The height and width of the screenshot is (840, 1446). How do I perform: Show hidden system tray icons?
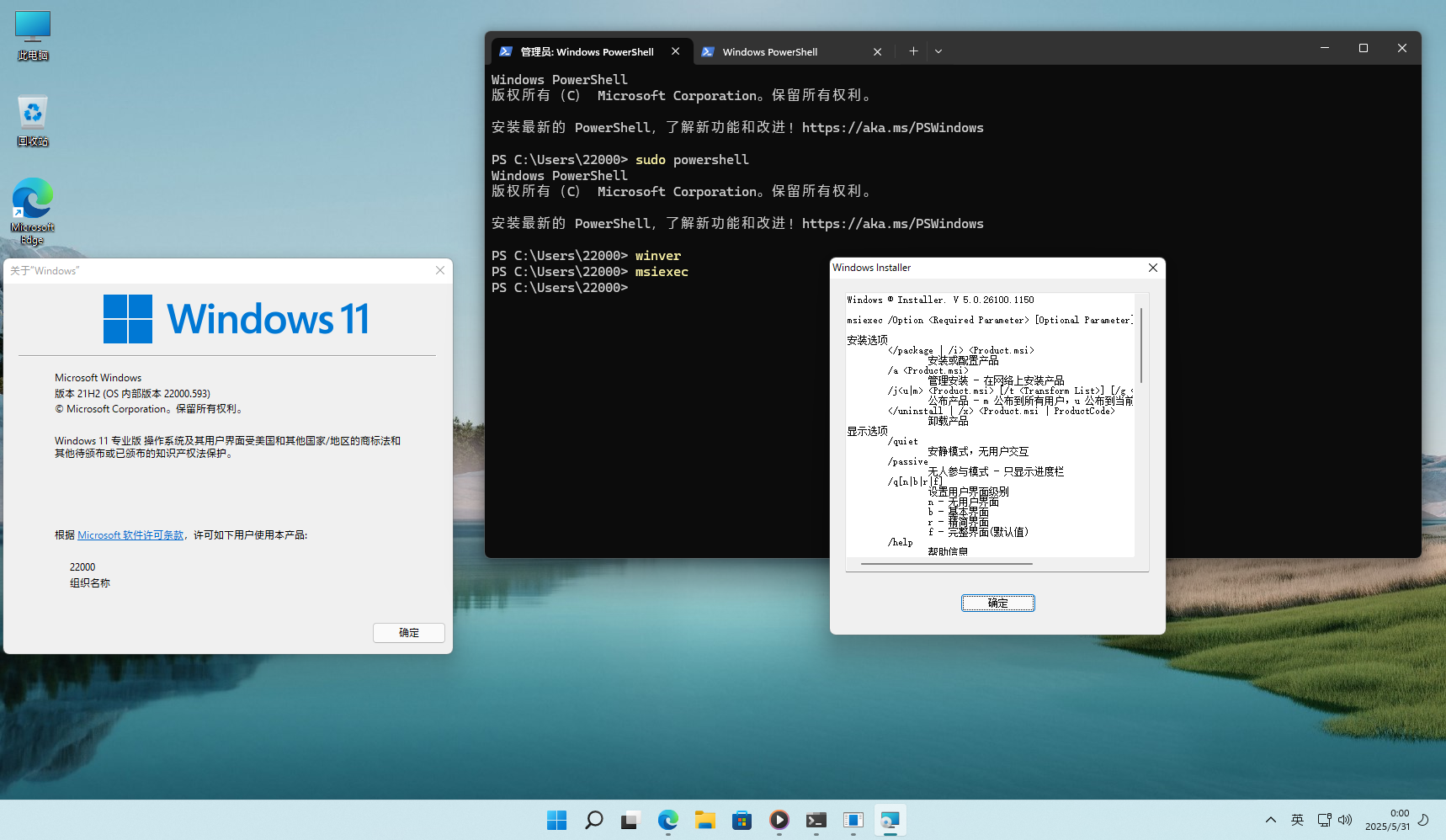click(1271, 820)
